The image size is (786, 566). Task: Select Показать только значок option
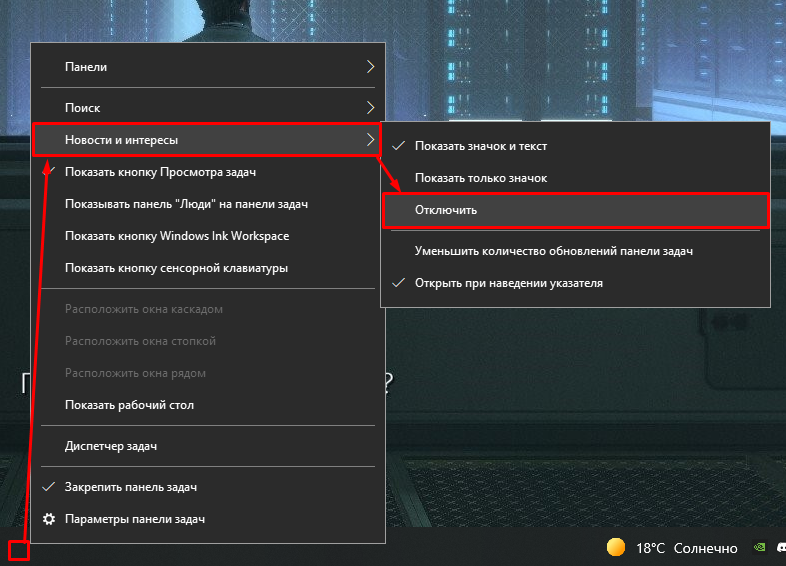[x=575, y=178]
